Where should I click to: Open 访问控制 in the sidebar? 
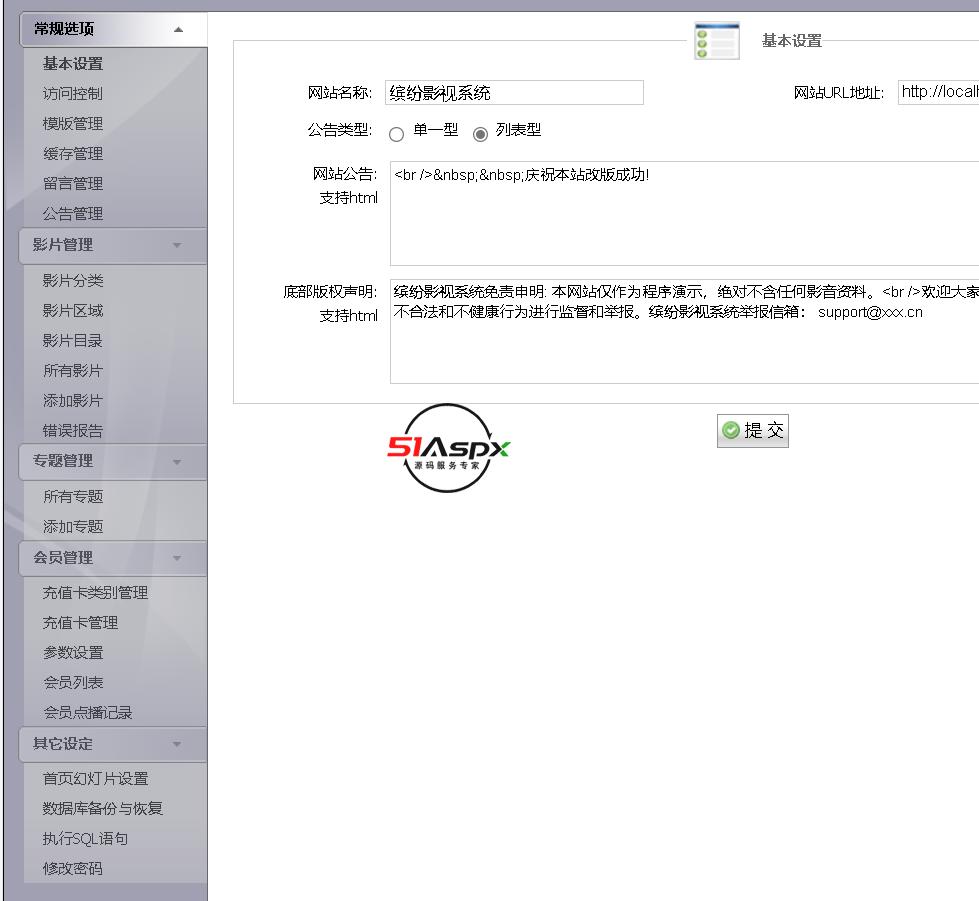[72, 94]
